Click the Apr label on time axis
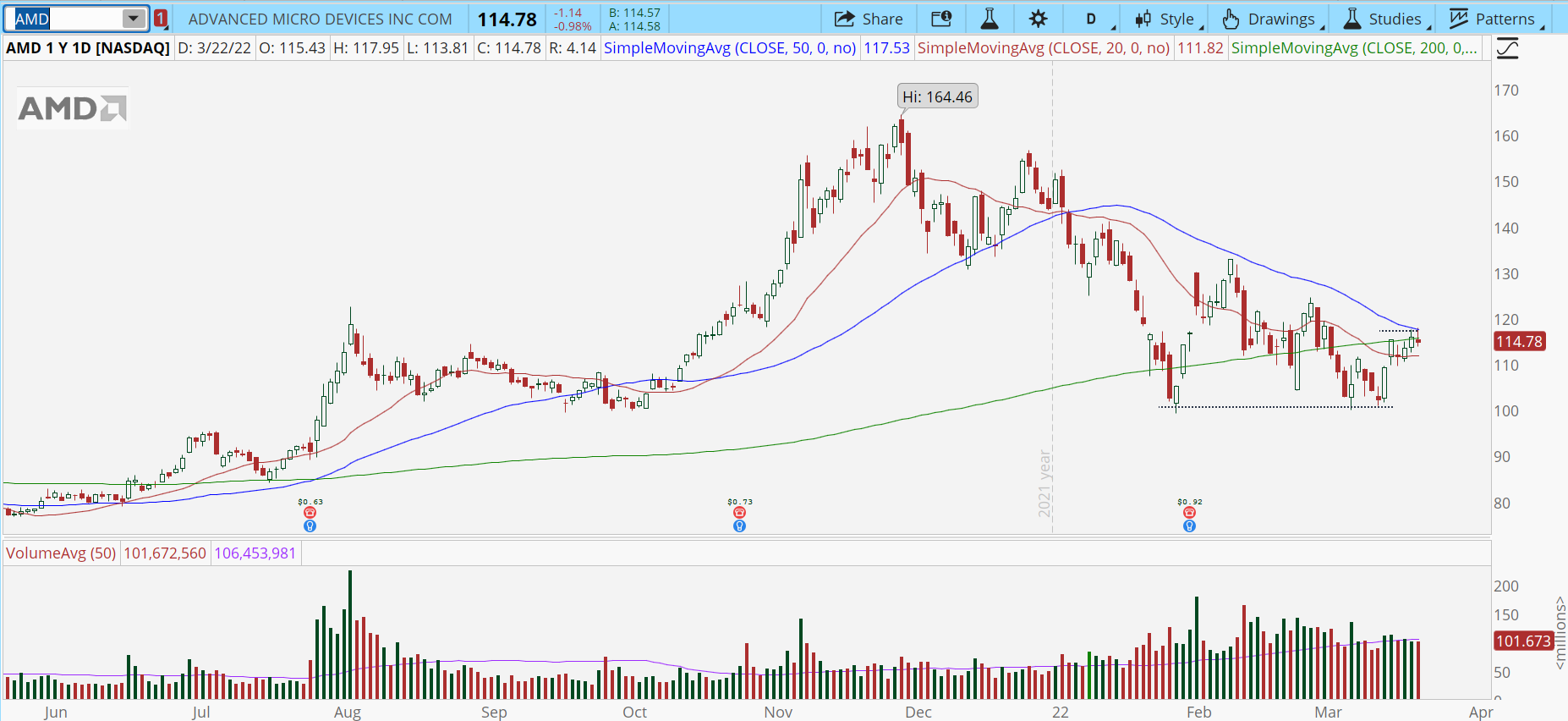Screen dimensions: 1568x721 tap(1481, 712)
